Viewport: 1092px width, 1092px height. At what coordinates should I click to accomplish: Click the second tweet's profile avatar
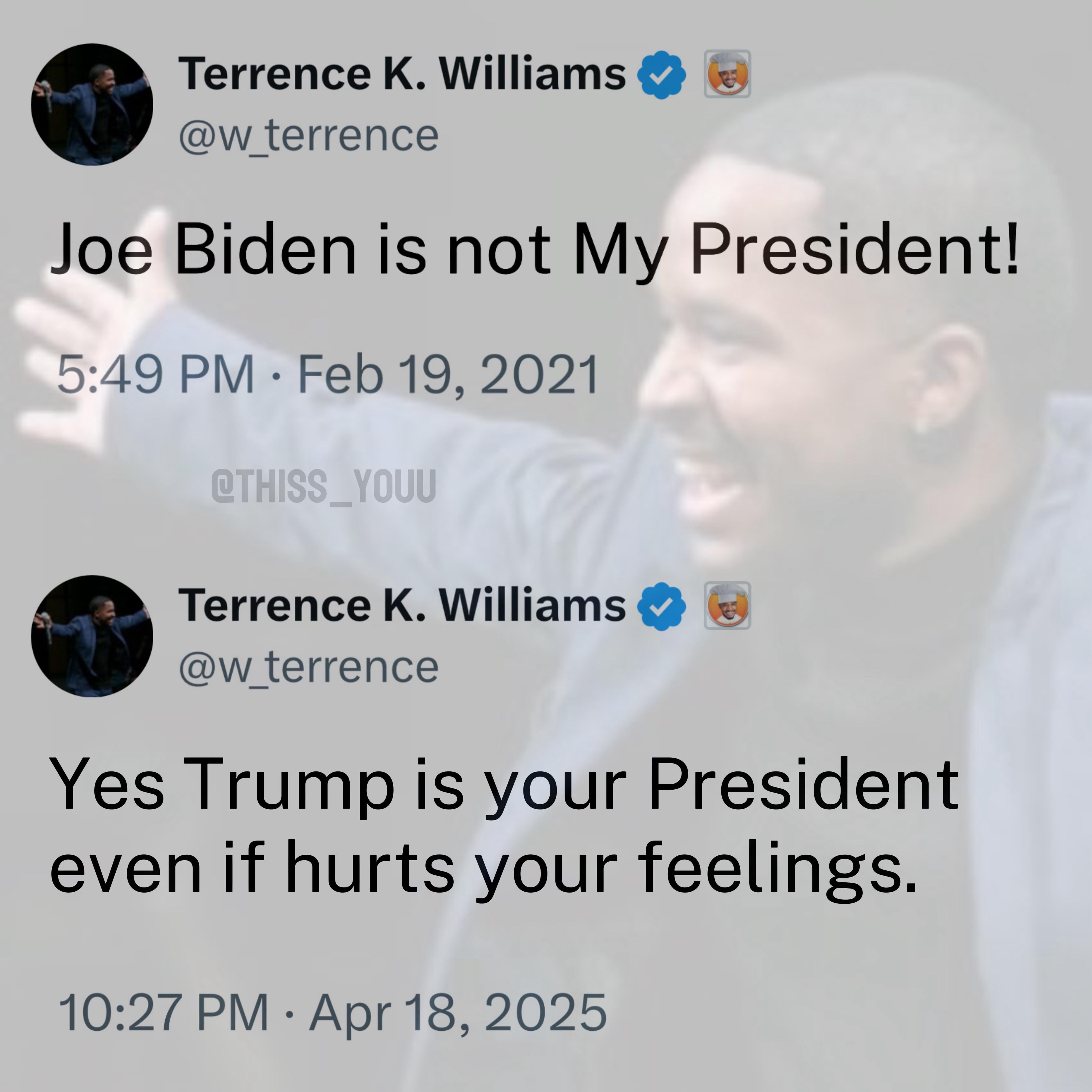tap(92, 636)
